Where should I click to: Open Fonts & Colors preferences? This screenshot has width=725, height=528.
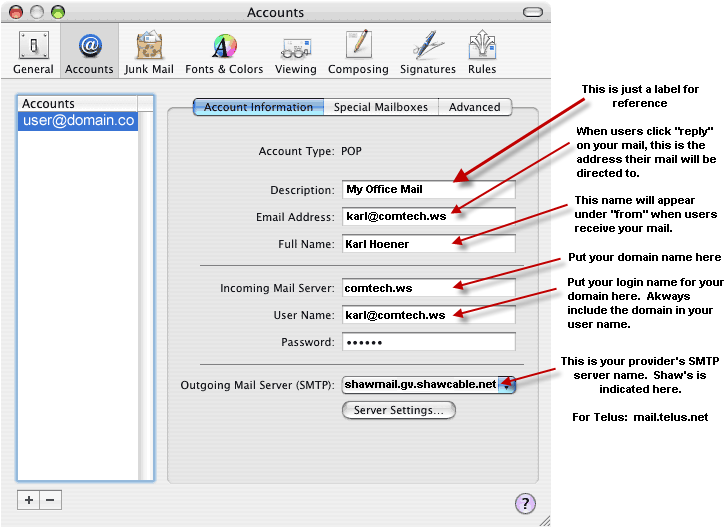(x=224, y=51)
